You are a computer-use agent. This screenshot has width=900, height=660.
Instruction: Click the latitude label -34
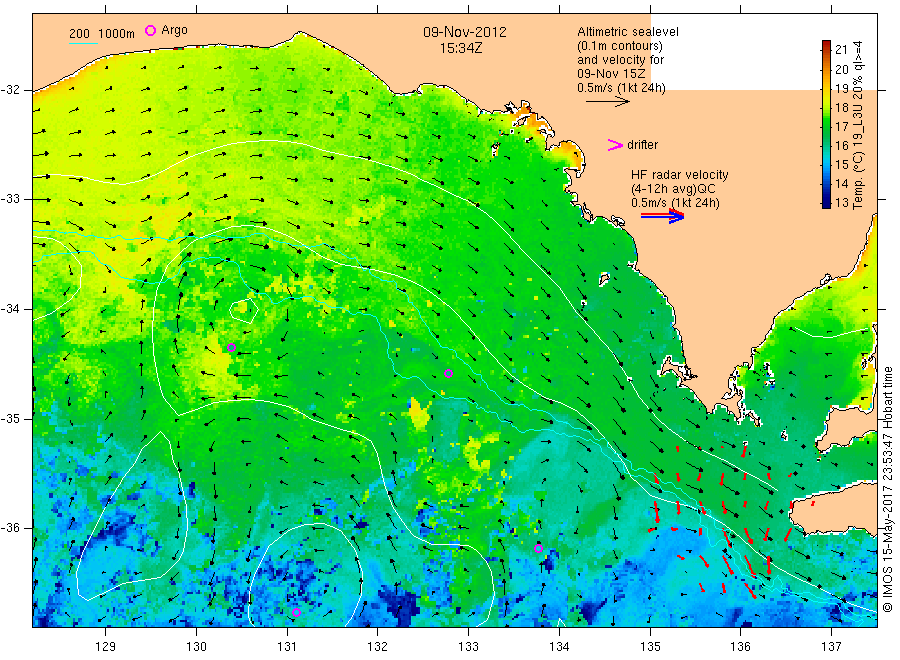(x=11, y=309)
